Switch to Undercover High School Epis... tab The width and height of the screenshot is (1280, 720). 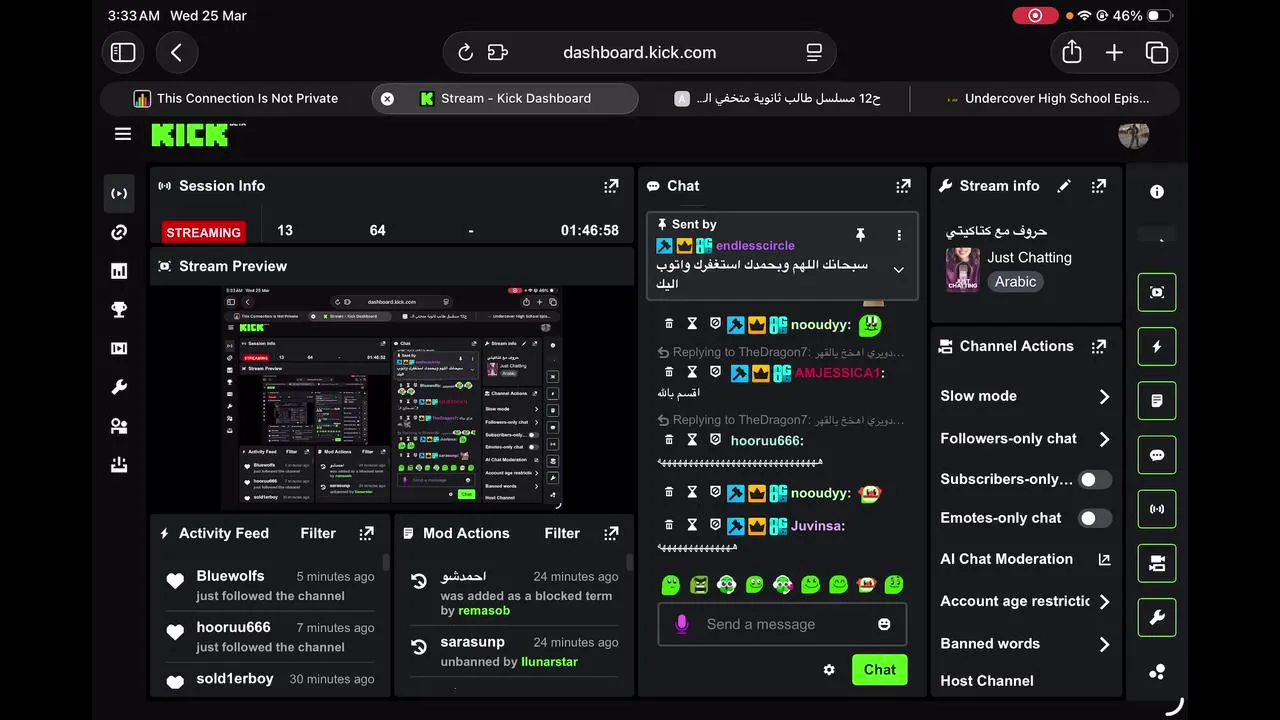1047,98
